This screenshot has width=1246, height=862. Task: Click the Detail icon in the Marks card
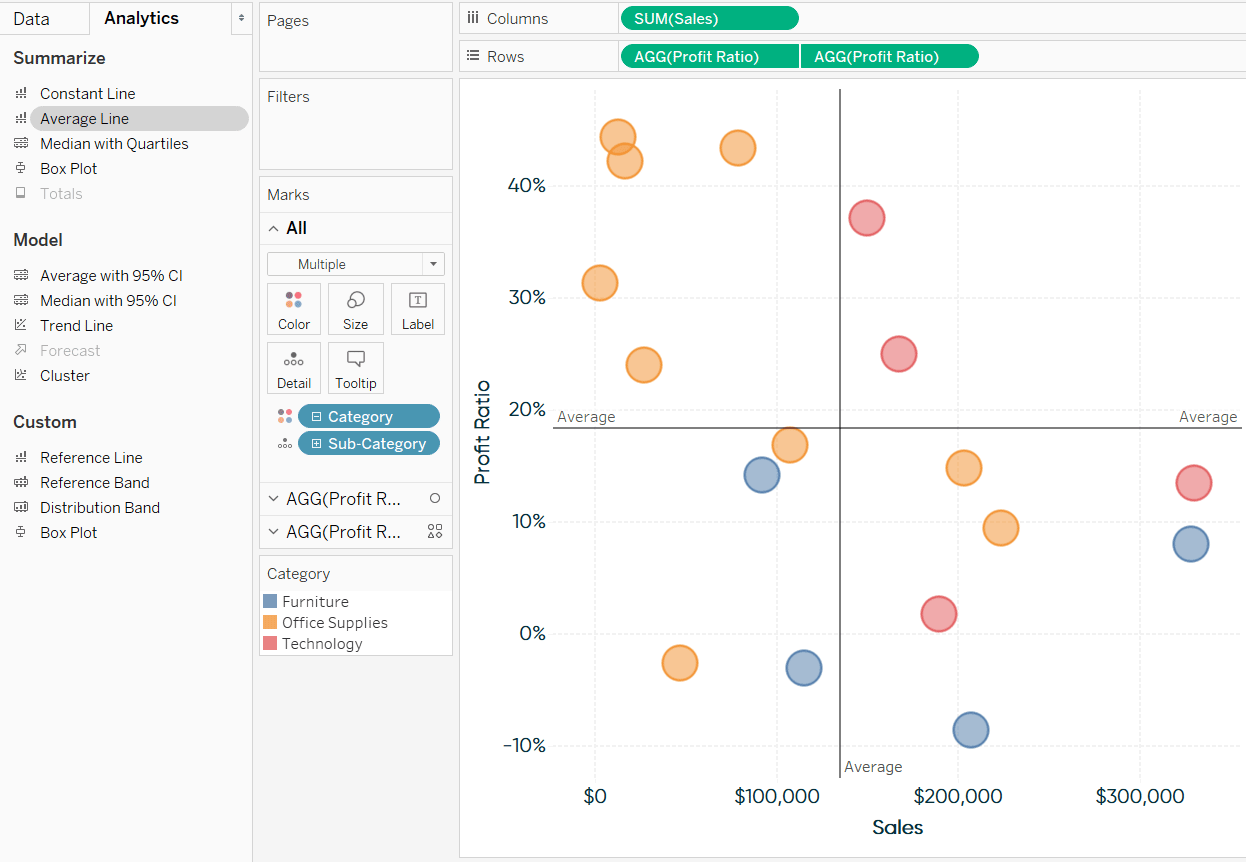coord(294,368)
